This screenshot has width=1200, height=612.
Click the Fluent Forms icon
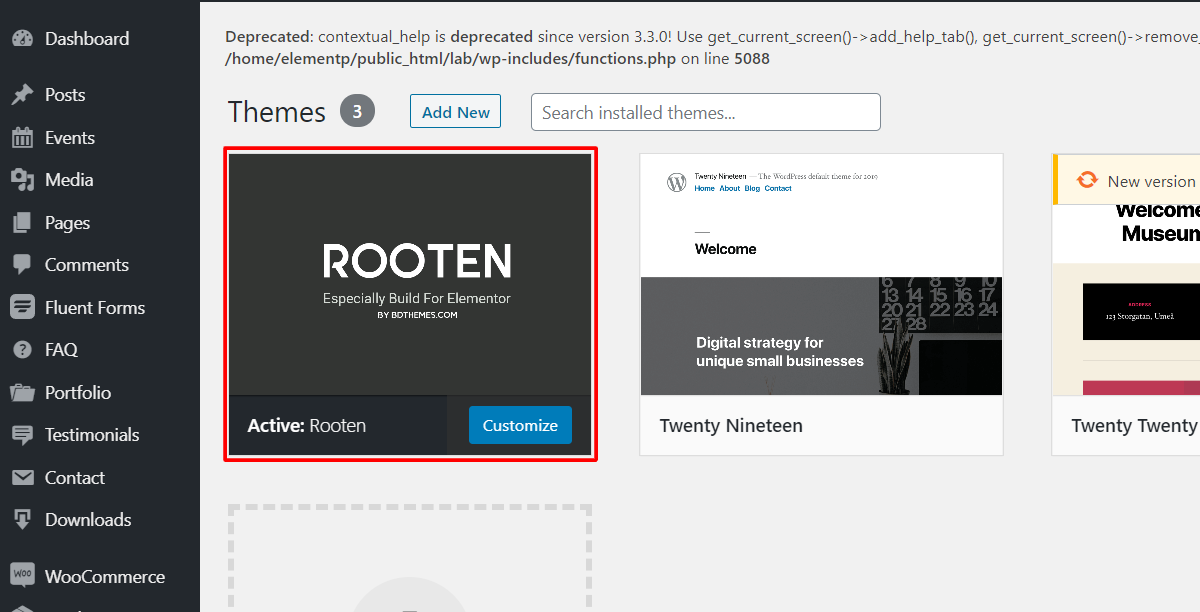[x=23, y=308]
